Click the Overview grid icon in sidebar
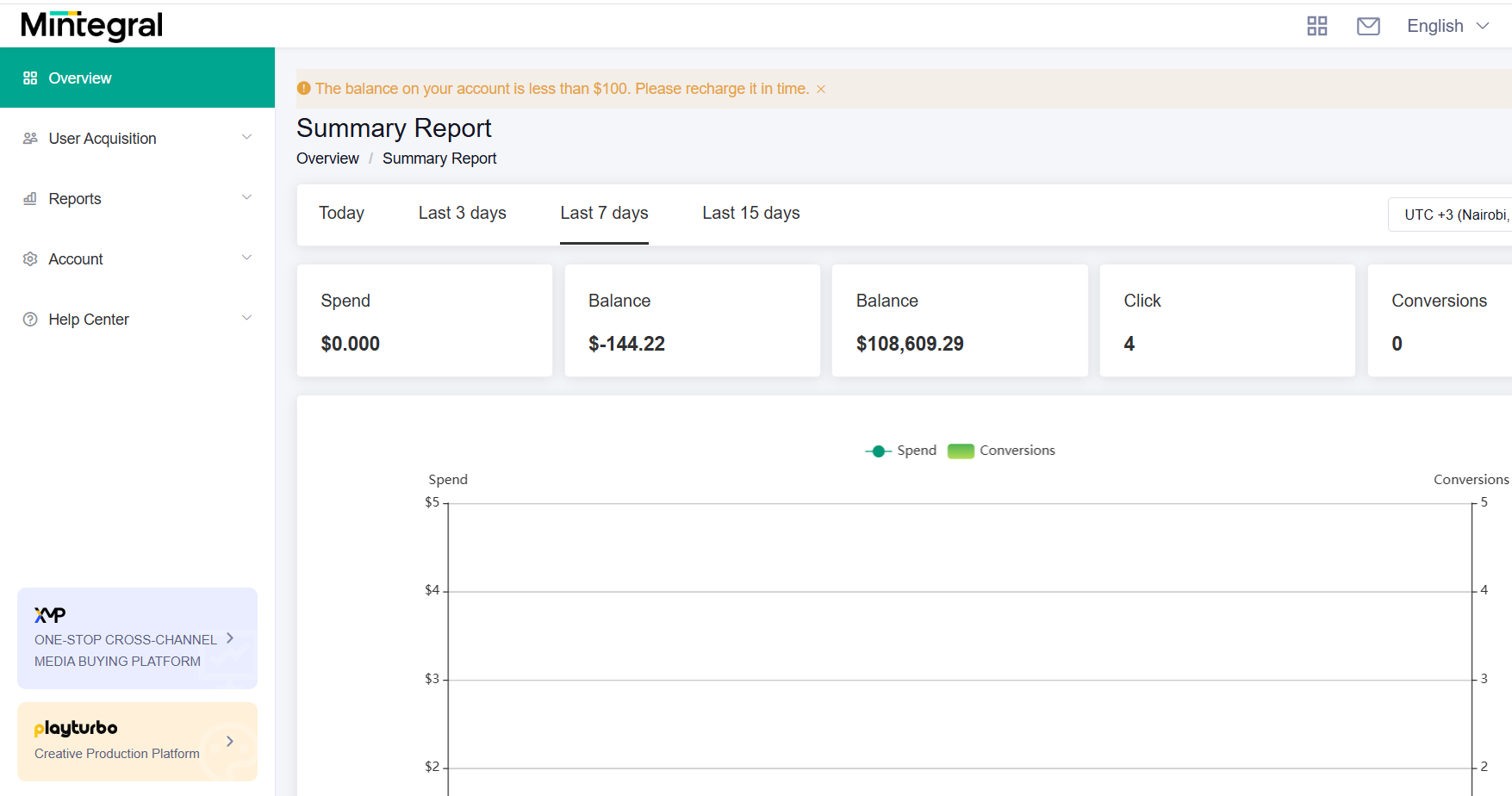The image size is (1512, 796). 30,78
